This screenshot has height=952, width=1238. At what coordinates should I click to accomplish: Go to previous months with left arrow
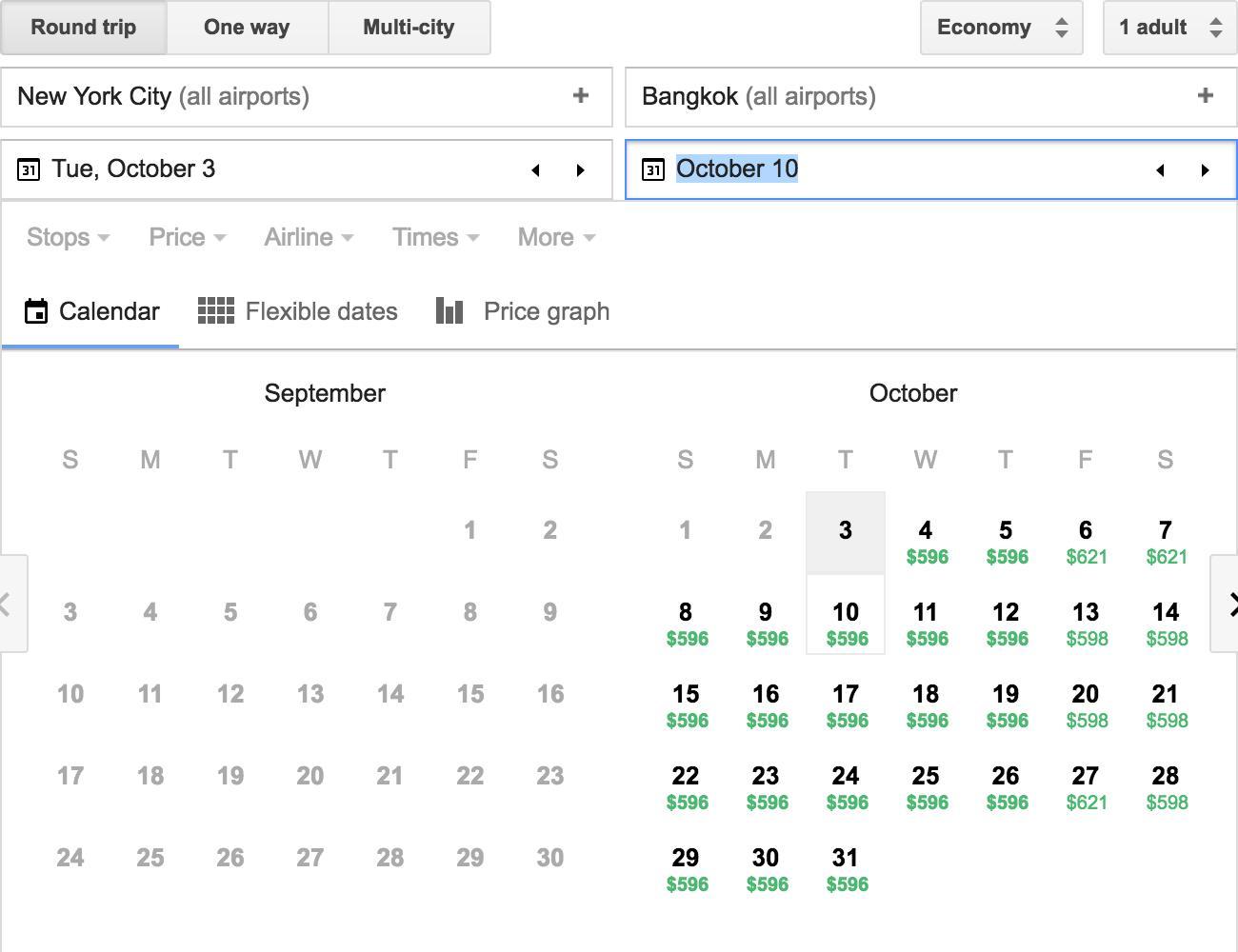[11, 604]
